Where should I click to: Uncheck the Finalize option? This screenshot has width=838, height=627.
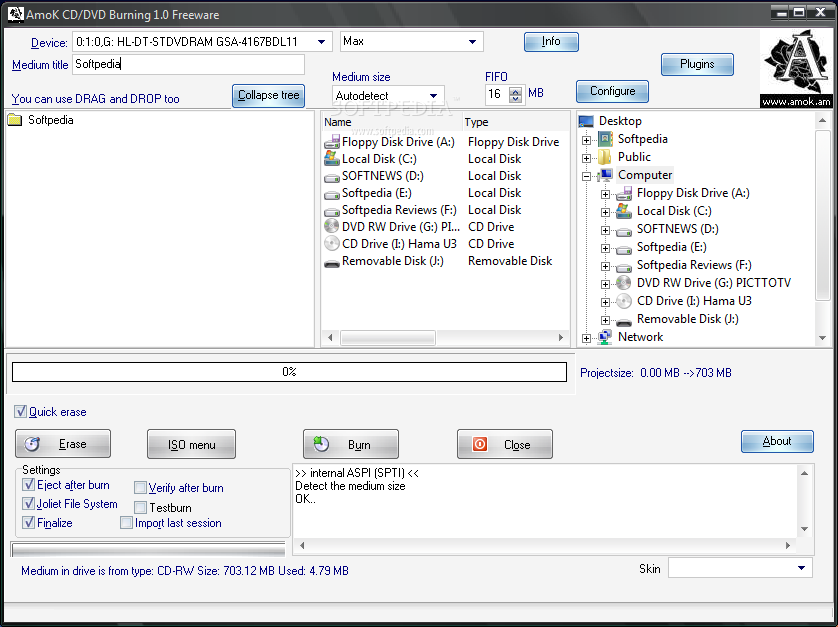coord(28,522)
